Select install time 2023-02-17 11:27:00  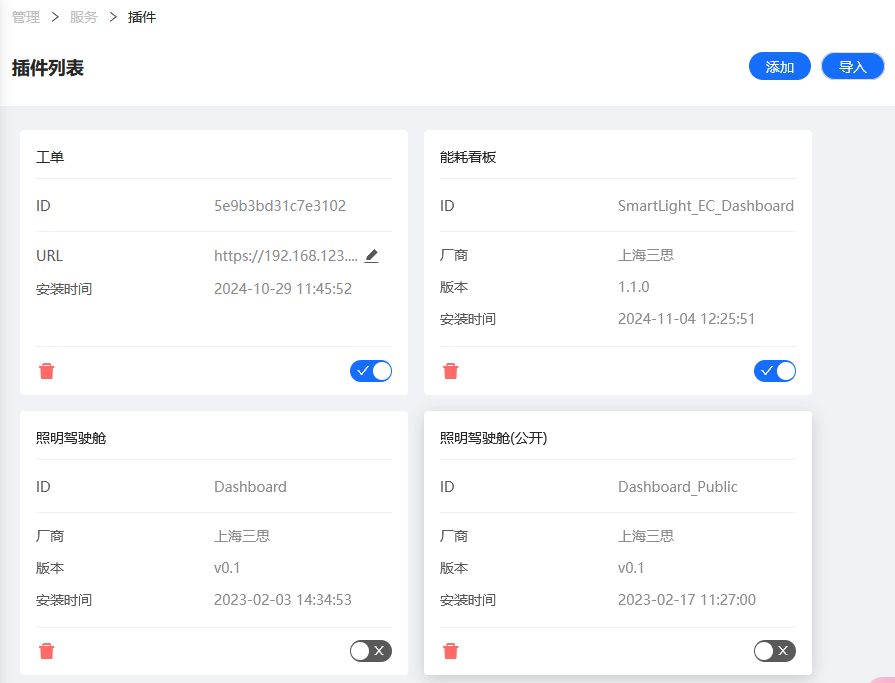[687, 600]
